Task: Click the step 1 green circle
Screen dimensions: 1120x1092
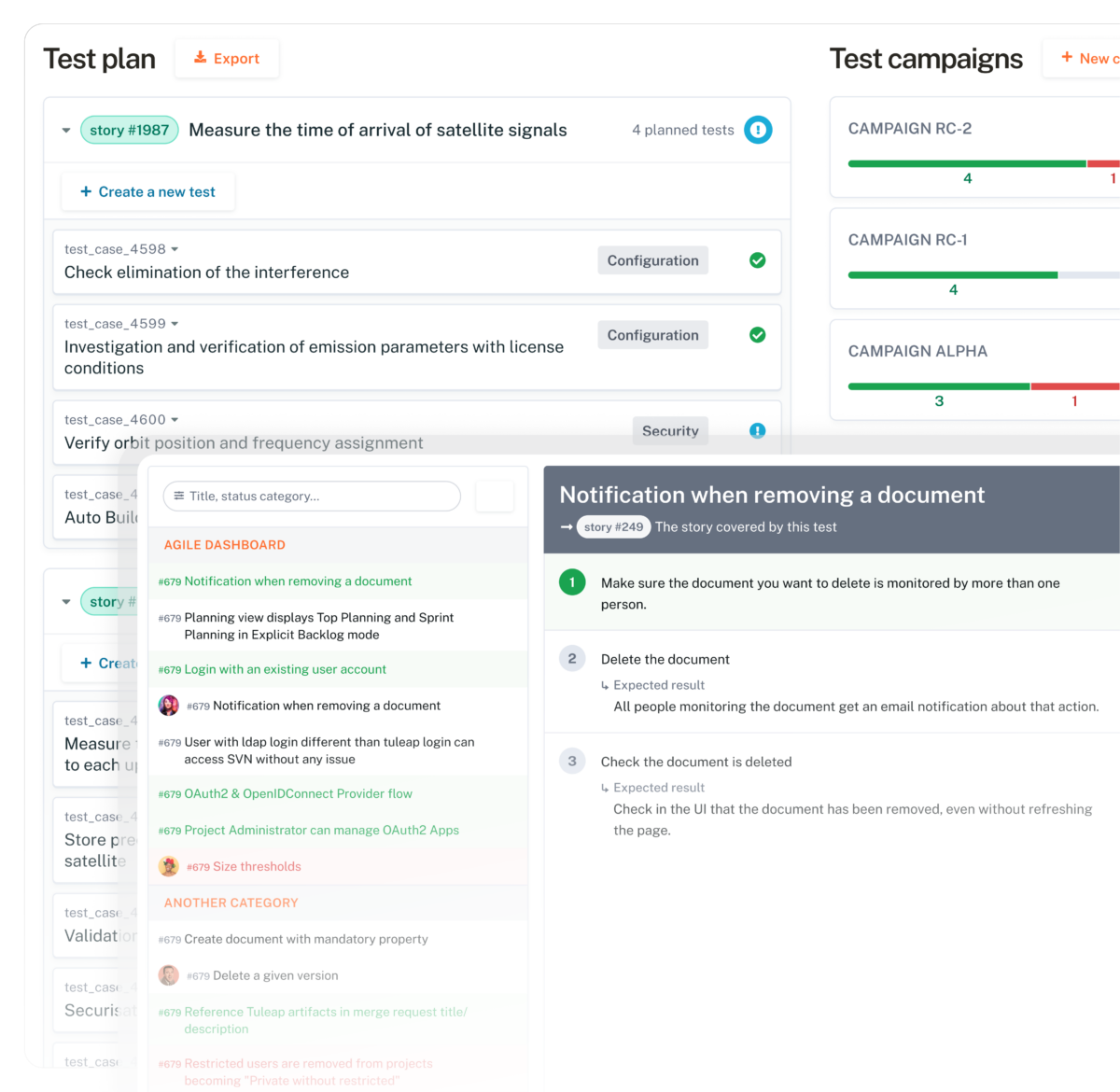Action: click(572, 582)
